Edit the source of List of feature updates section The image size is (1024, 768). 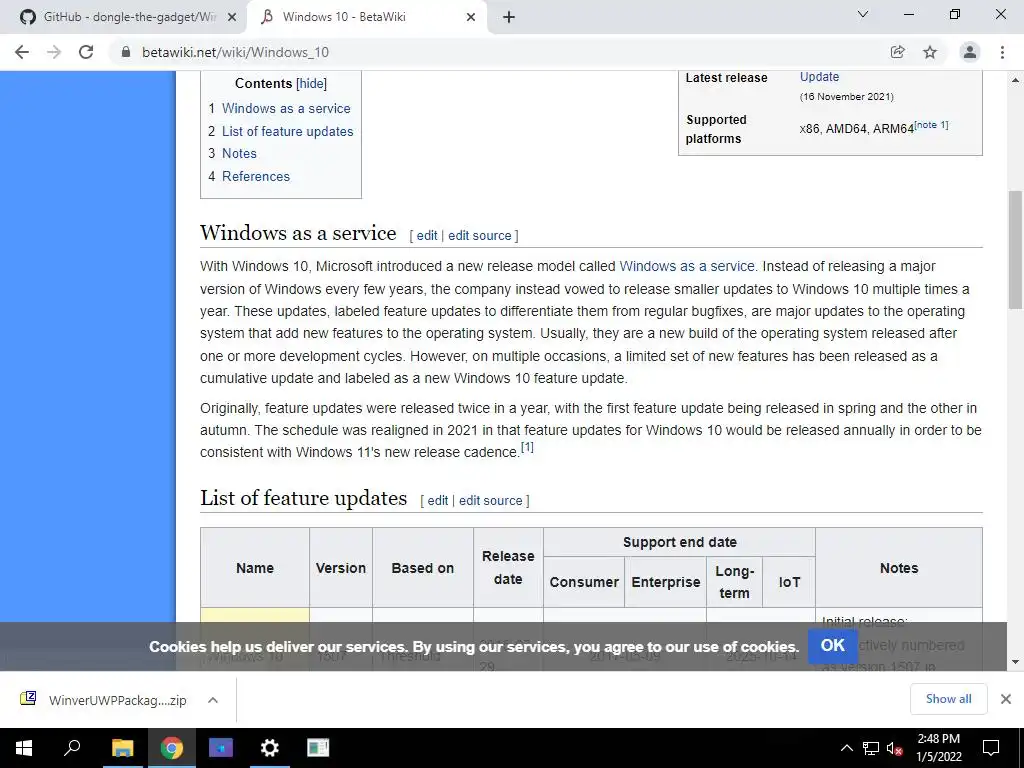pos(490,501)
